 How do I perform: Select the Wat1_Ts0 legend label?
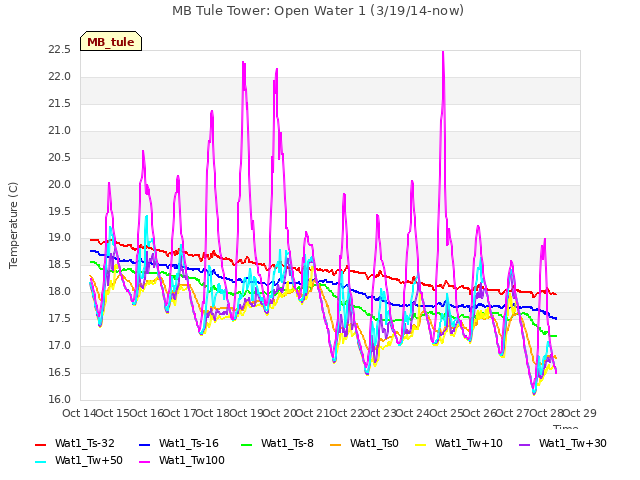click(374, 443)
